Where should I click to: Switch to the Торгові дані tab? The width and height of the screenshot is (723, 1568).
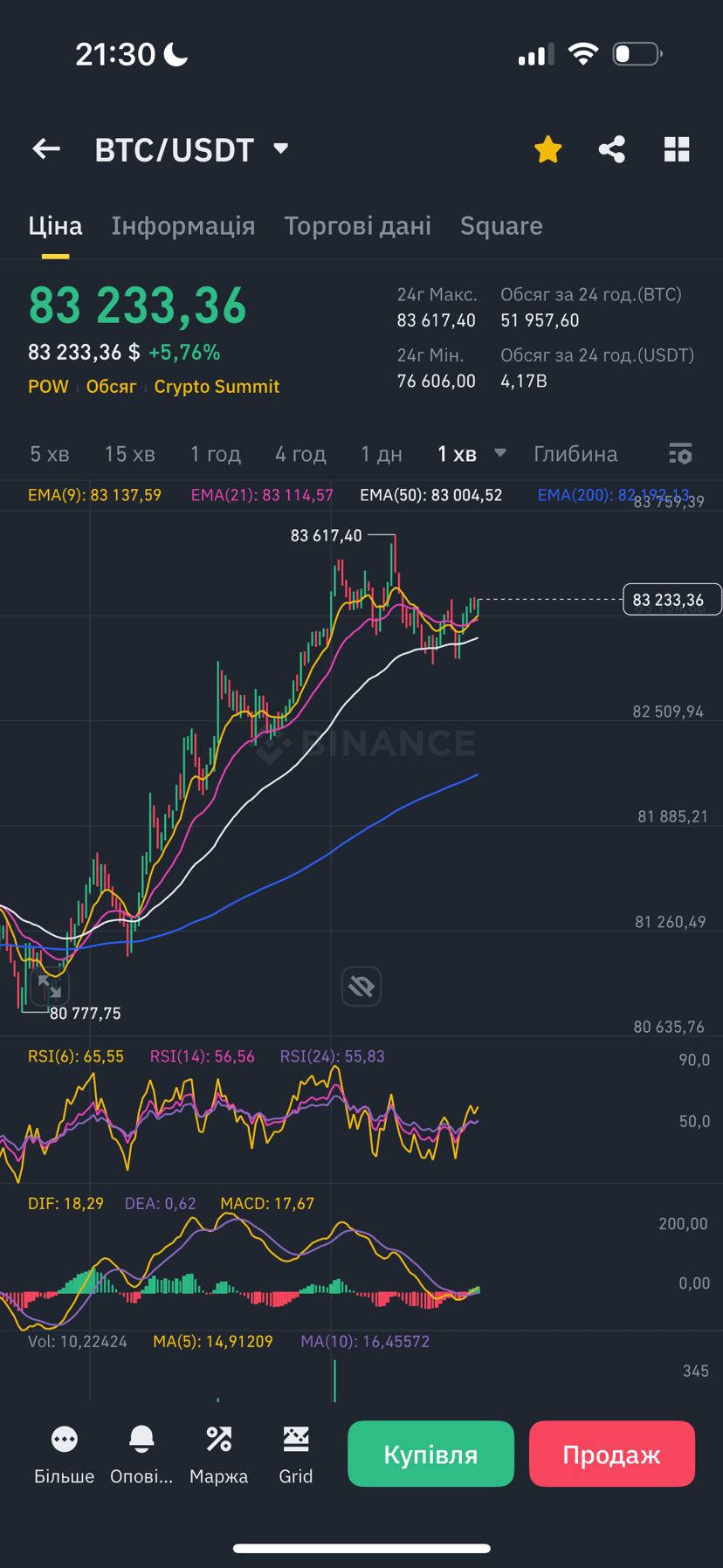click(358, 226)
